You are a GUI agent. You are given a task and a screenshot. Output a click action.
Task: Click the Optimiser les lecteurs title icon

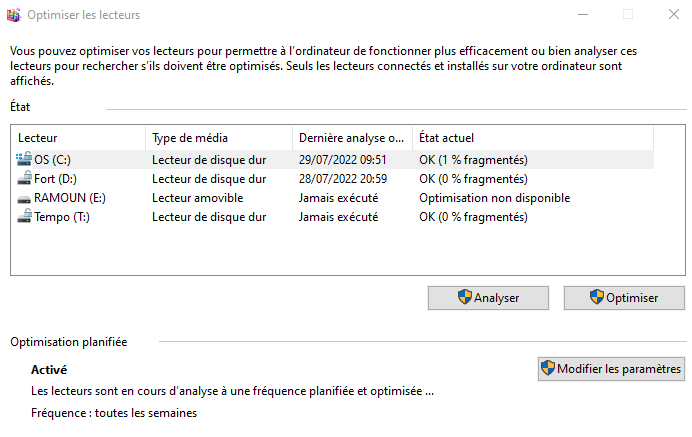tap(14, 14)
